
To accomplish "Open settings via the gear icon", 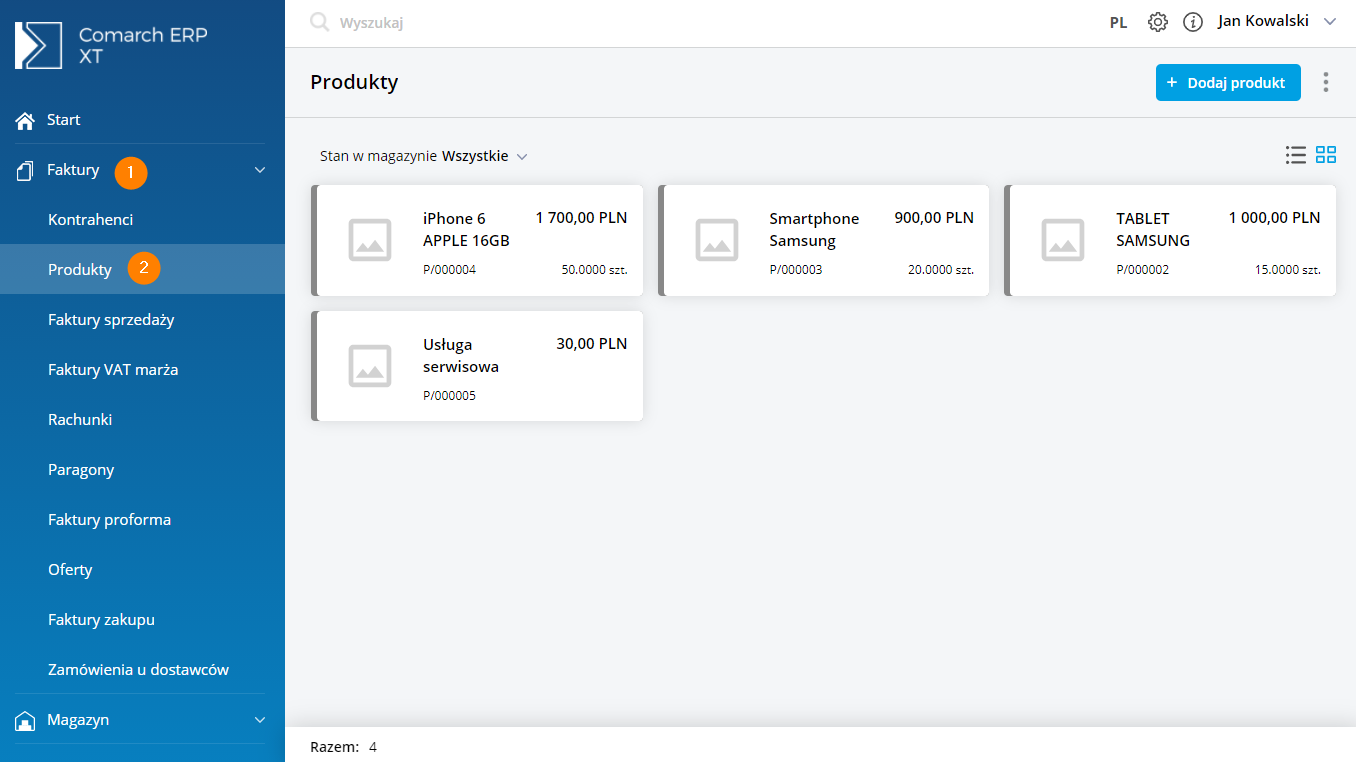I will 1158,22.
